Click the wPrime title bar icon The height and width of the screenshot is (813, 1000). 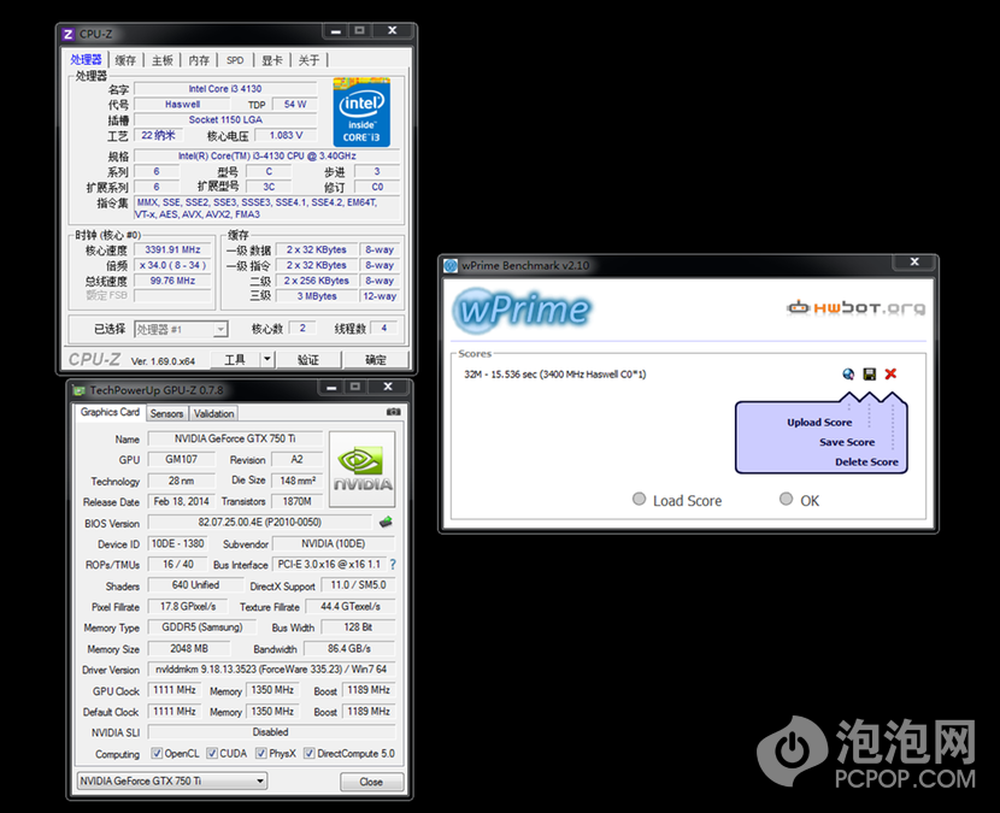click(x=451, y=265)
